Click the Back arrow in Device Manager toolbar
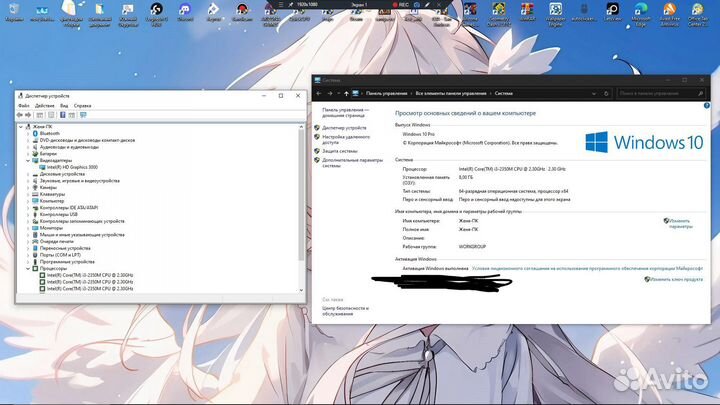720x405 pixels. (21, 115)
